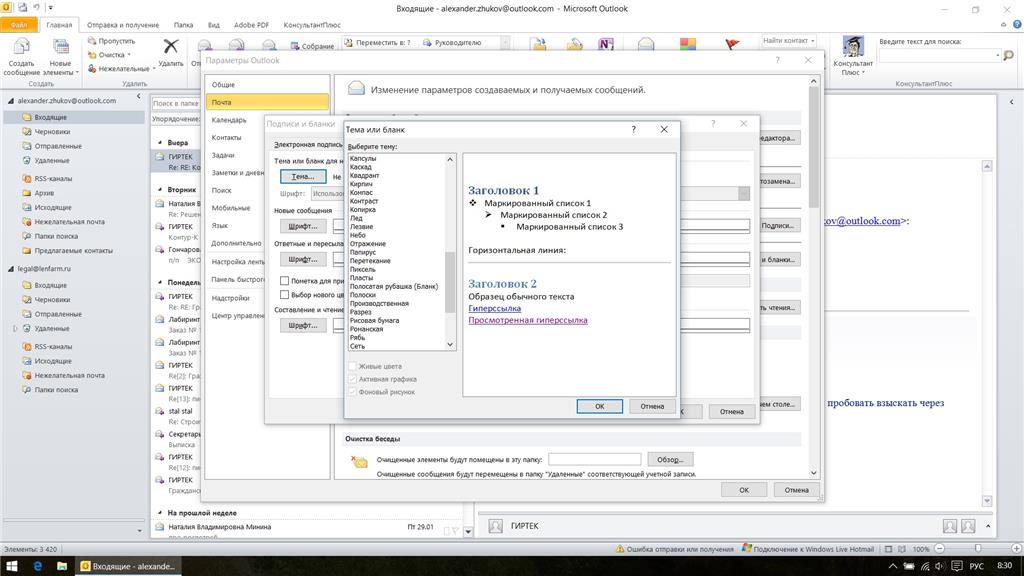The width and height of the screenshot is (1024, 576).
Task: Click Шрифт... under Новые сообщения
Action: tap(303, 226)
